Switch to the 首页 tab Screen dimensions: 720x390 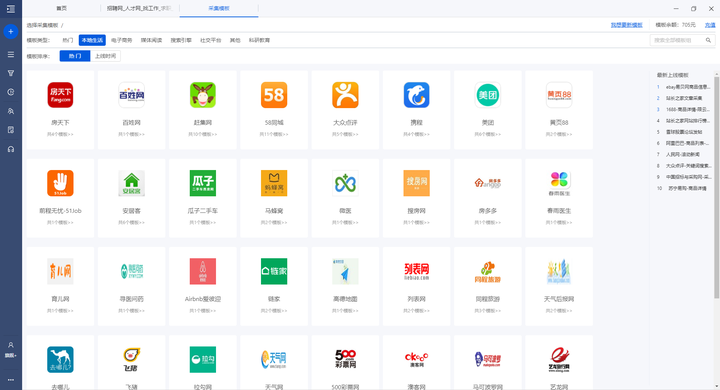[62, 8]
